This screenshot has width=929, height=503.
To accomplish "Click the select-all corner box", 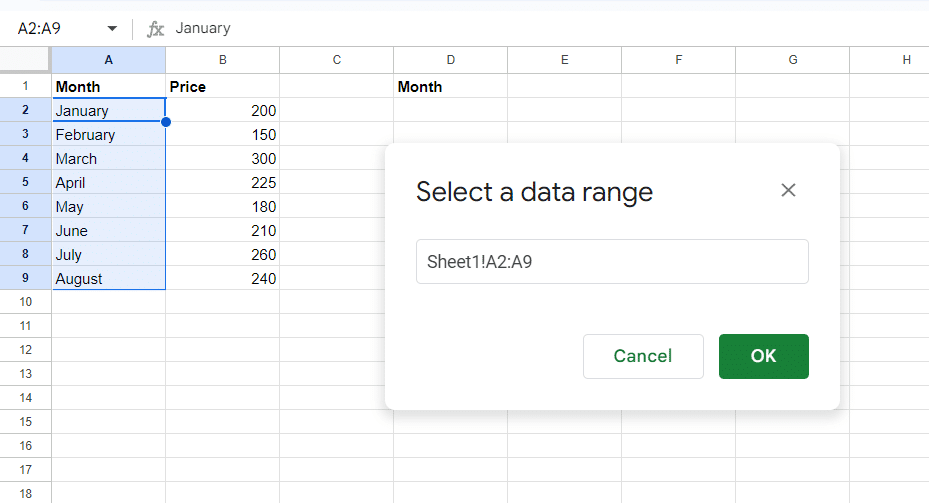I will 25,60.
